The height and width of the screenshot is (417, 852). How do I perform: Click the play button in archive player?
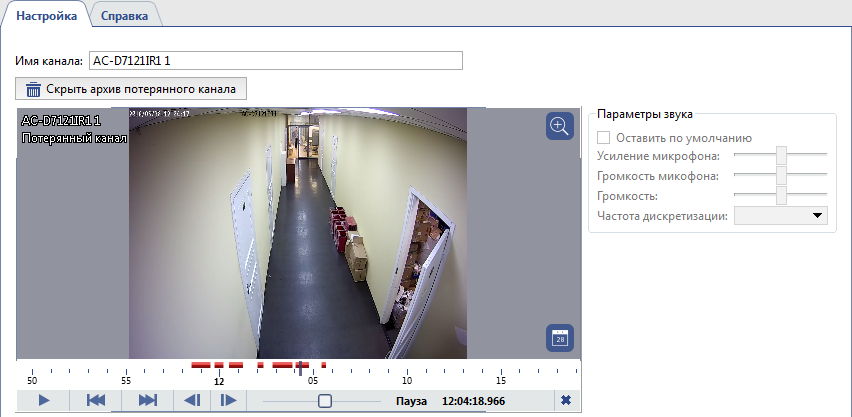[44, 400]
